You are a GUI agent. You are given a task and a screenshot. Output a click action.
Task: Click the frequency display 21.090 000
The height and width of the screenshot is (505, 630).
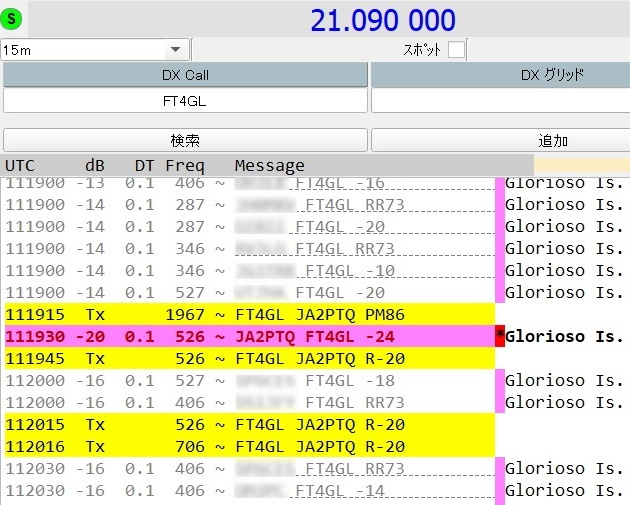tap(383, 20)
